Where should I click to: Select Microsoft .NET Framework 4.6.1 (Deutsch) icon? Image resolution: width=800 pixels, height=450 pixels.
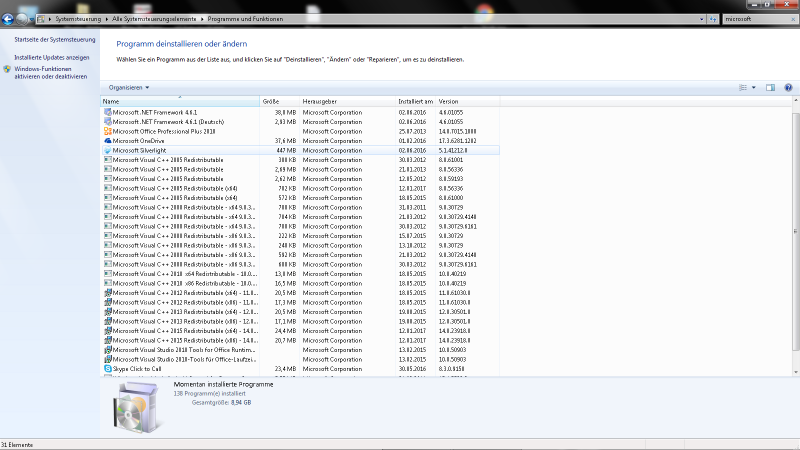click(108, 122)
